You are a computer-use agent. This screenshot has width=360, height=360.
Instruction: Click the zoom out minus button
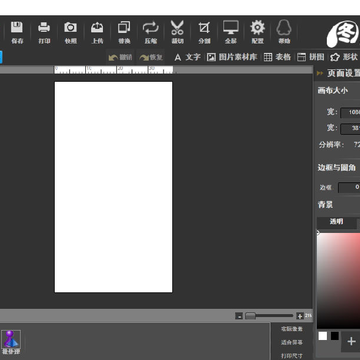click(x=239, y=316)
